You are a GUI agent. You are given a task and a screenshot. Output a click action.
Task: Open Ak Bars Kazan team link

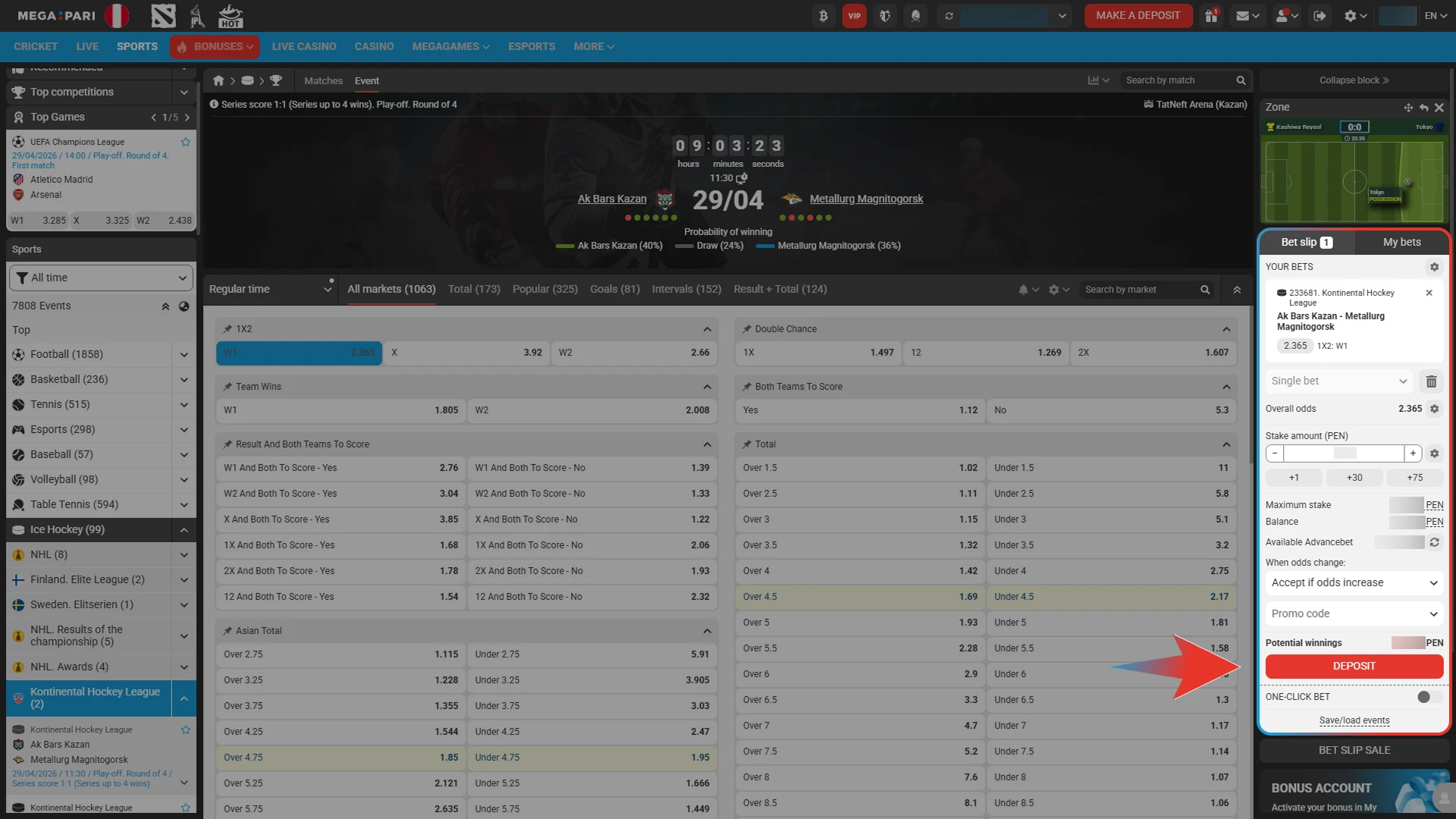(x=612, y=199)
